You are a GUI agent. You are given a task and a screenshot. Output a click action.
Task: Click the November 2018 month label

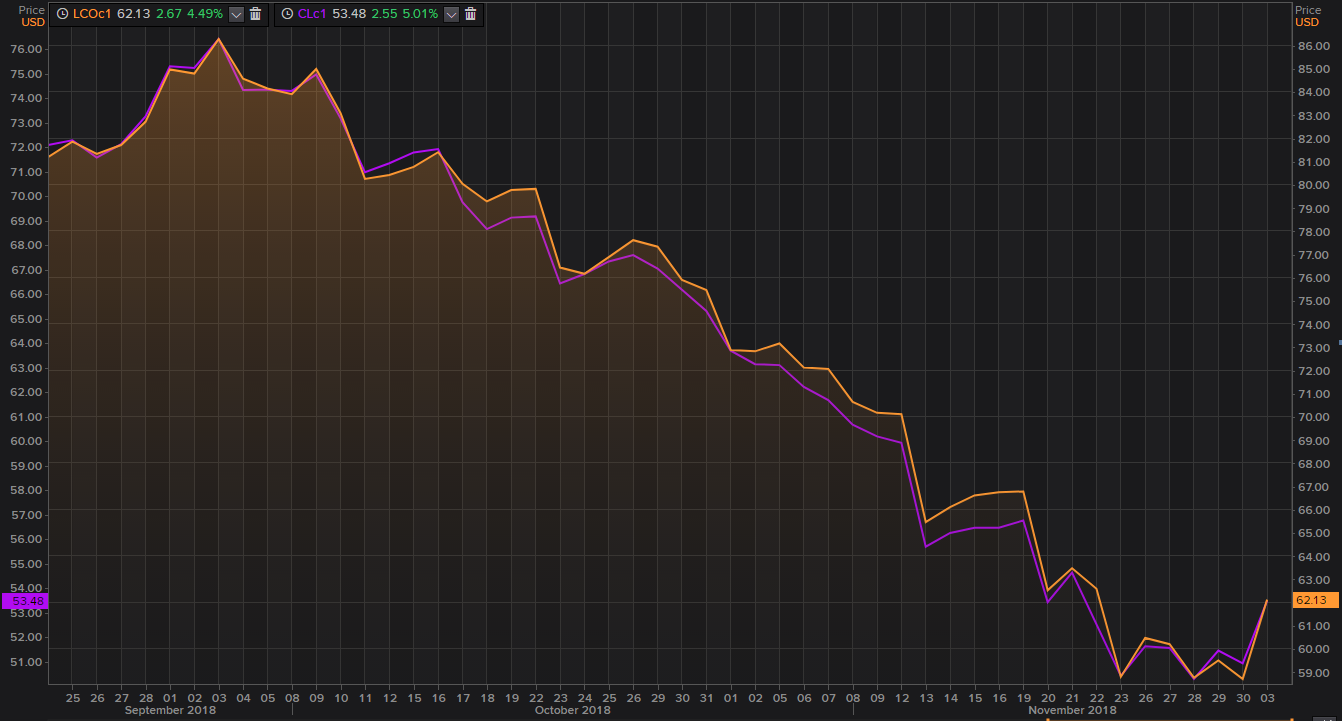click(x=1072, y=710)
